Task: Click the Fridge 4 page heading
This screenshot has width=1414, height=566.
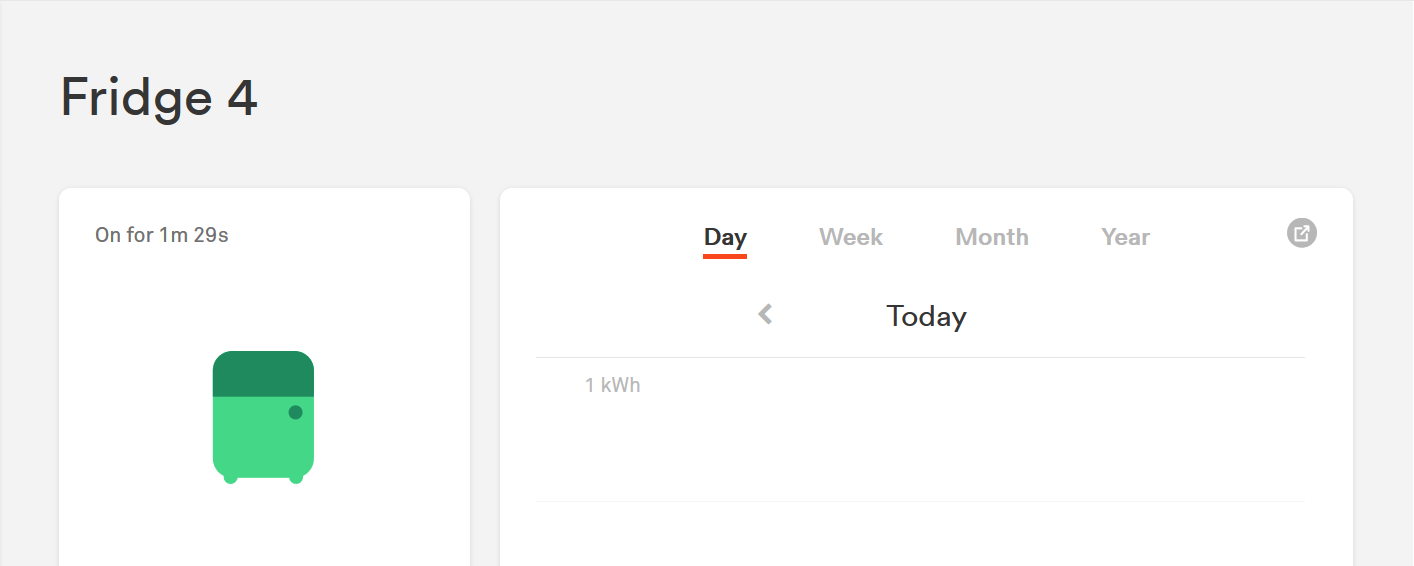Action: click(159, 98)
